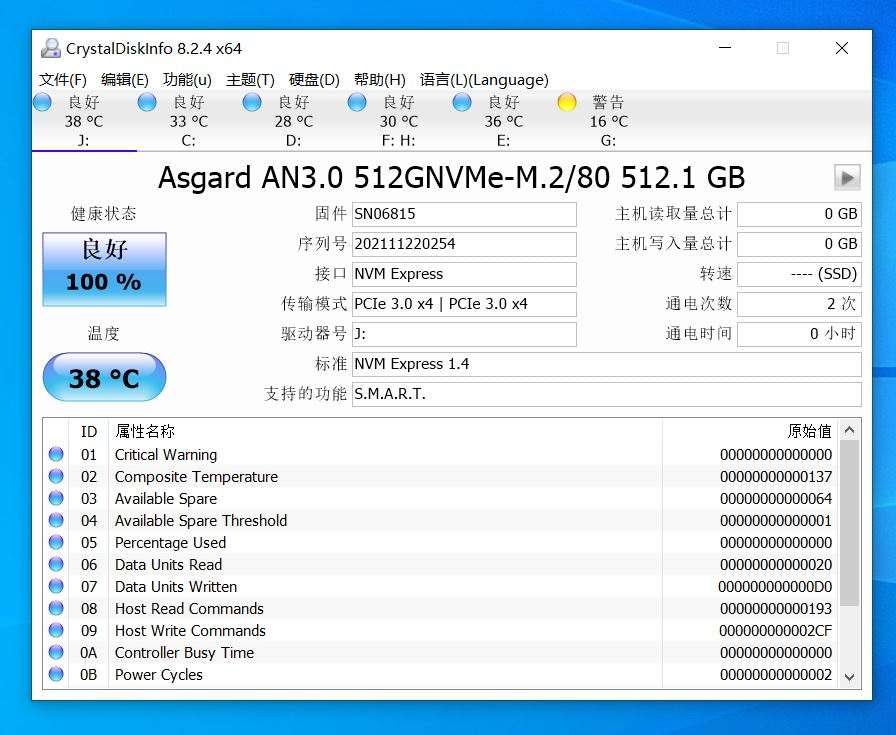896x735 pixels.
Task: Select the Controller Busy Time attribute name
Action: click(184, 653)
